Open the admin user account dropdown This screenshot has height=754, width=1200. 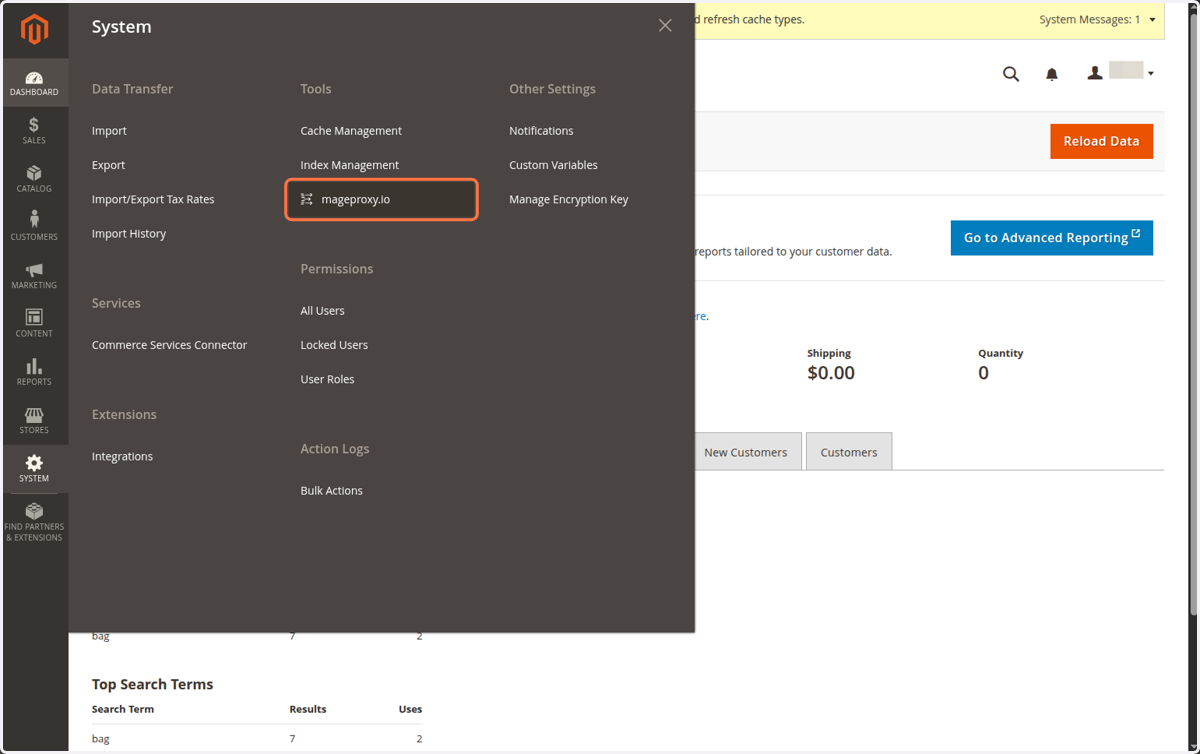click(1121, 73)
